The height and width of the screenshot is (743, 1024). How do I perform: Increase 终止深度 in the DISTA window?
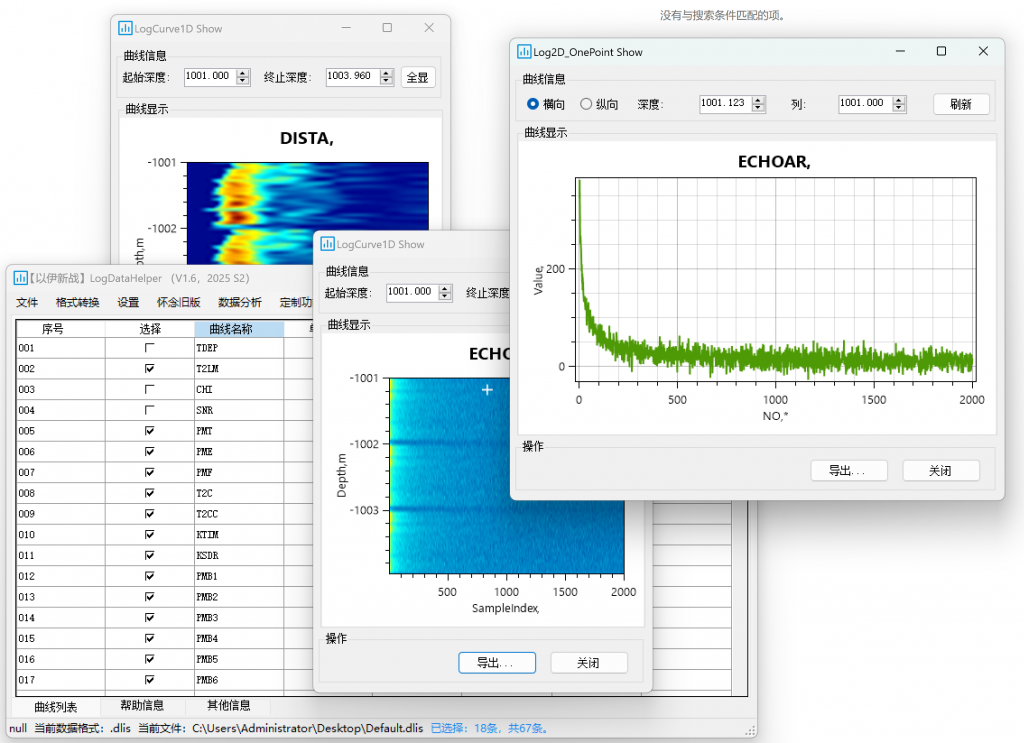point(387,73)
